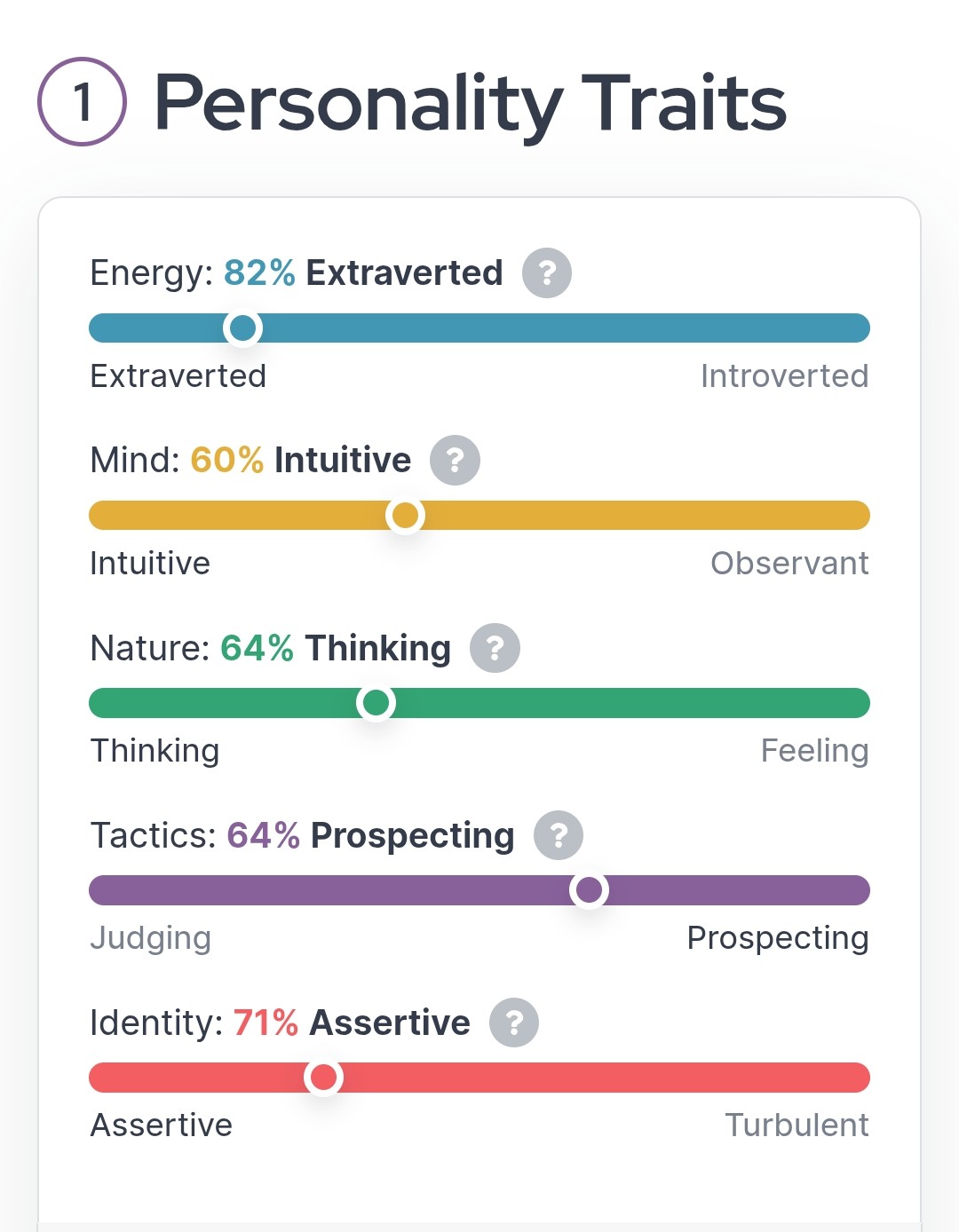Screen dimensions: 959x1232
Task: Click the Judging label
Action: pyautogui.click(x=151, y=939)
